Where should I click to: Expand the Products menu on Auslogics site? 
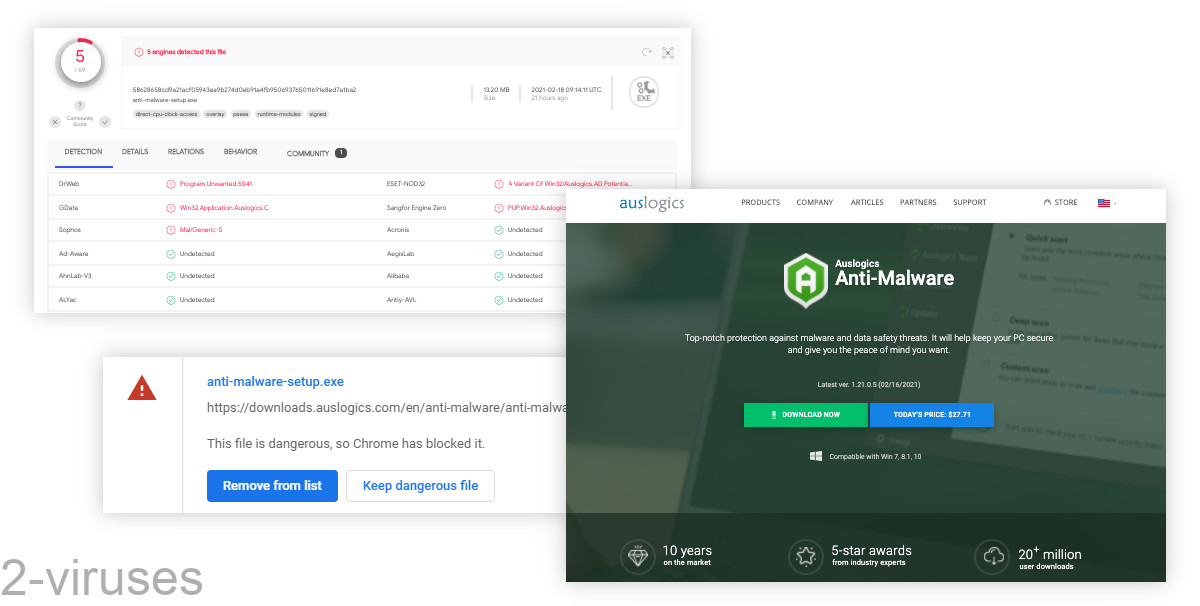(x=760, y=203)
